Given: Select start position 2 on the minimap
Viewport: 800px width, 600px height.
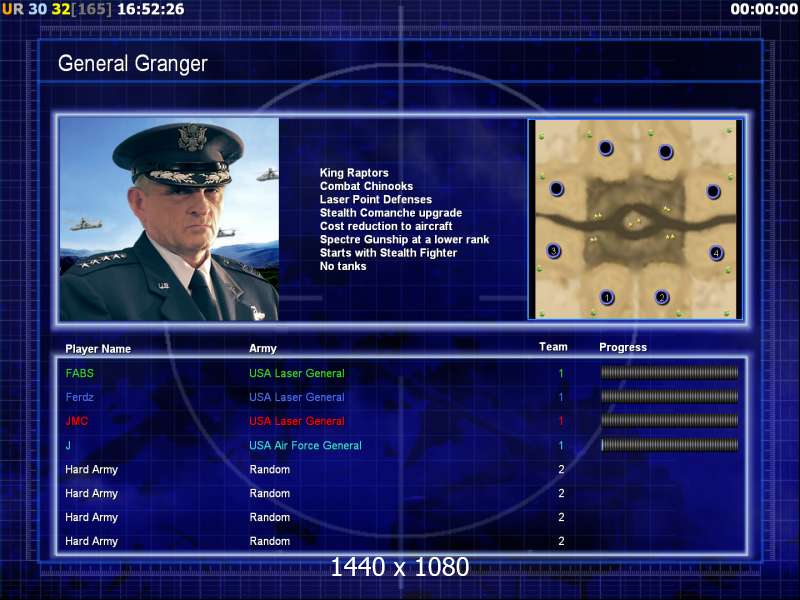Looking at the screenshot, I should 662,297.
